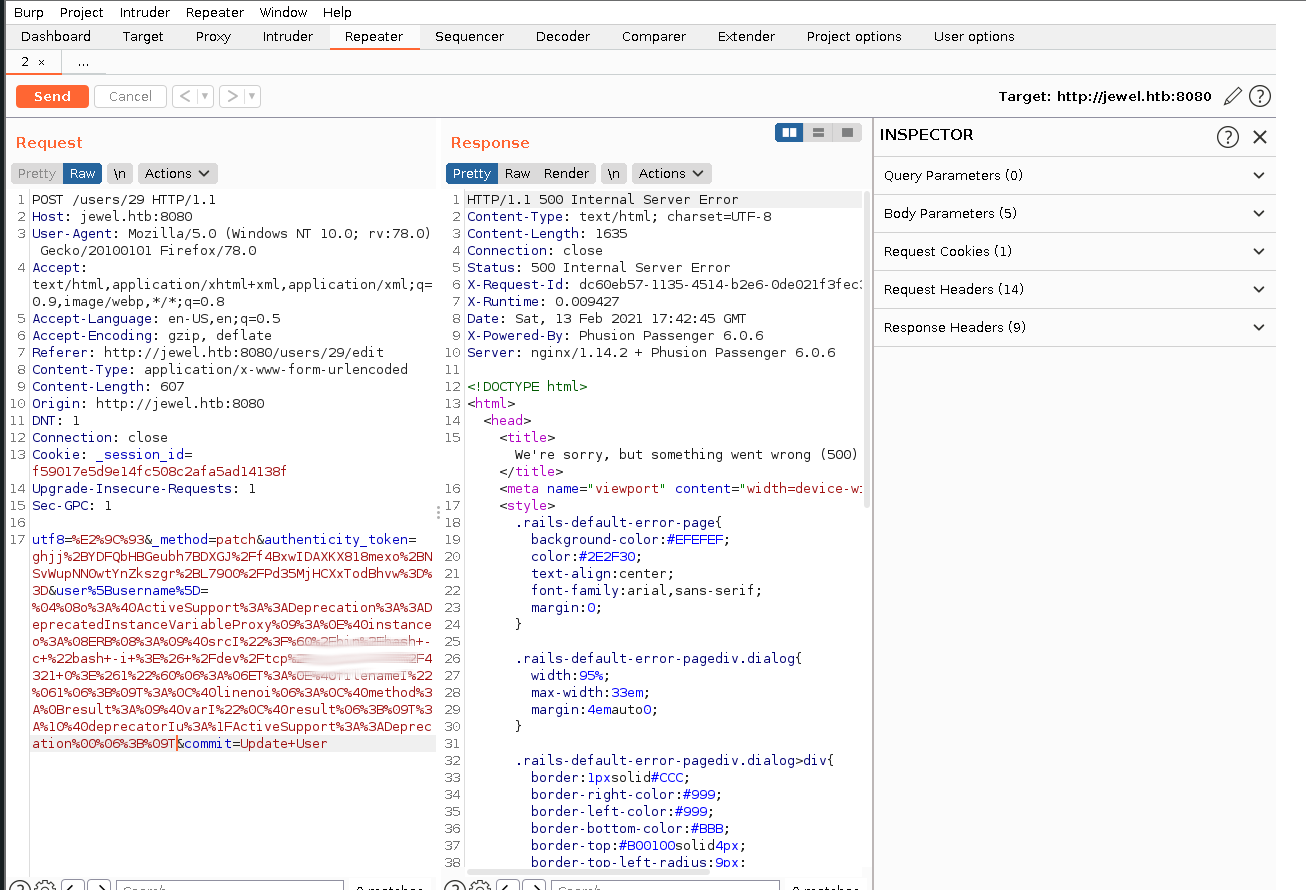The height and width of the screenshot is (890, 1306).
Task: Select Raw view in Request pane
Action: [83, 173]
